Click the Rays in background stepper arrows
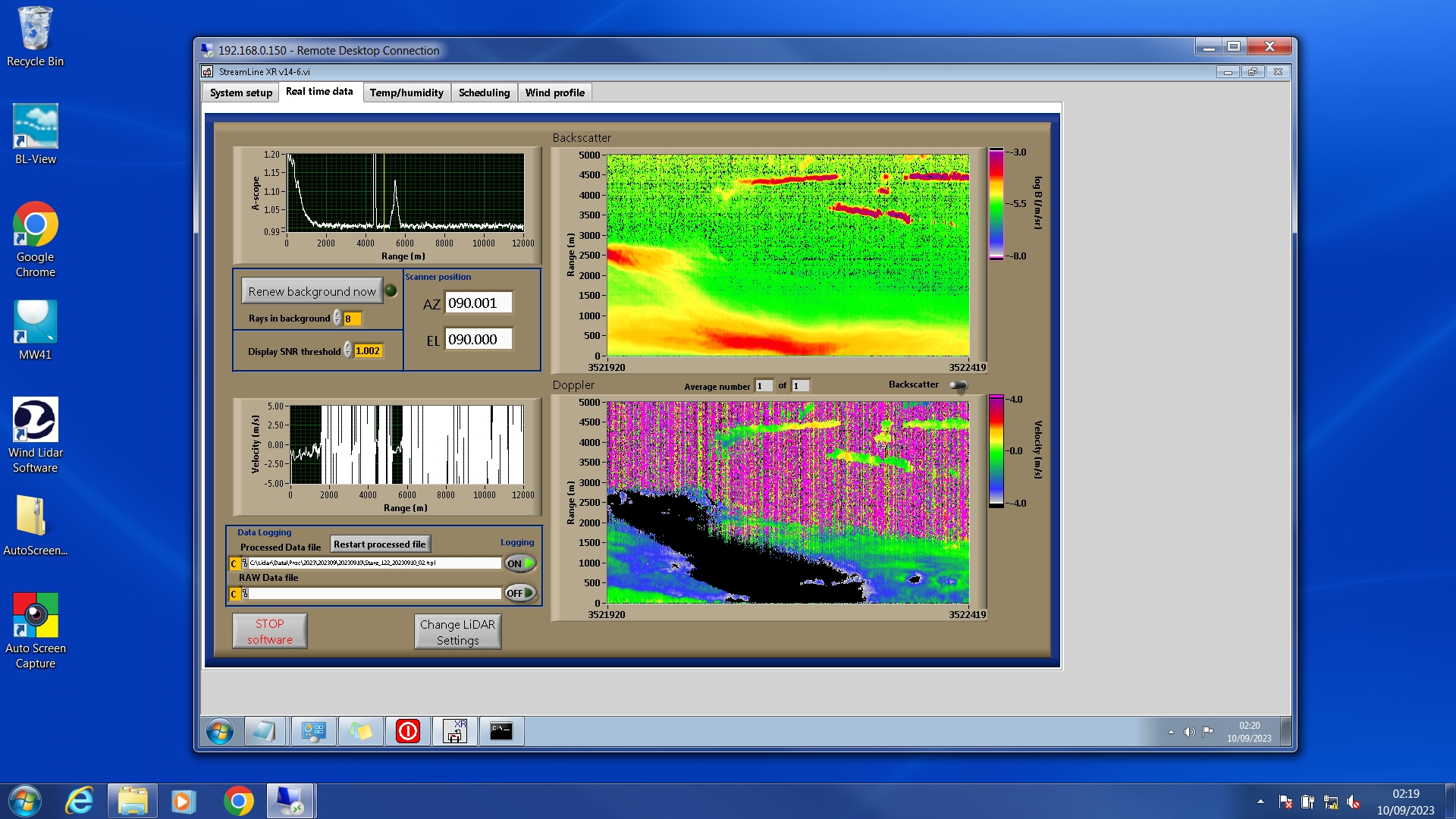 pos(337,318)
